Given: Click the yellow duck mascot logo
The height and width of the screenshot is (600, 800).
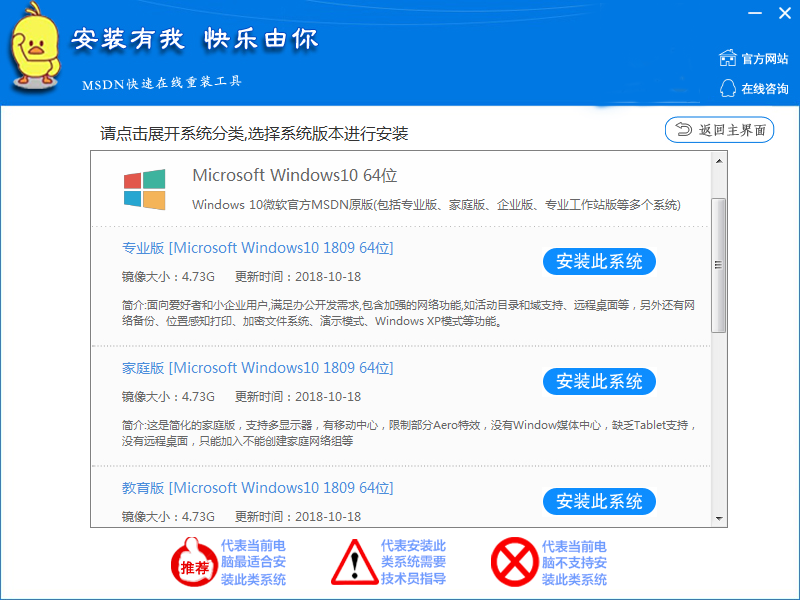Looking at the screenshot, I should point(35,47).
